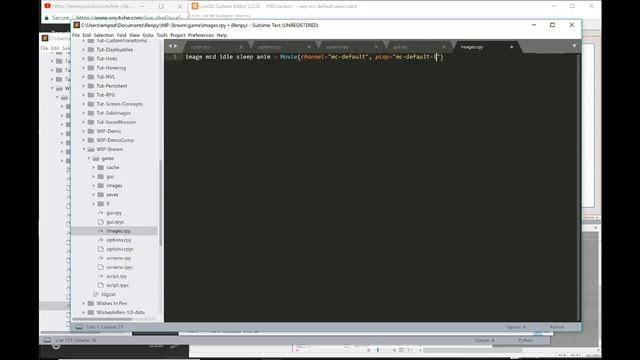The image size is (640, 360).
Task: Select the WIP-DemoComp folder icon
Action: coord(91,140)
